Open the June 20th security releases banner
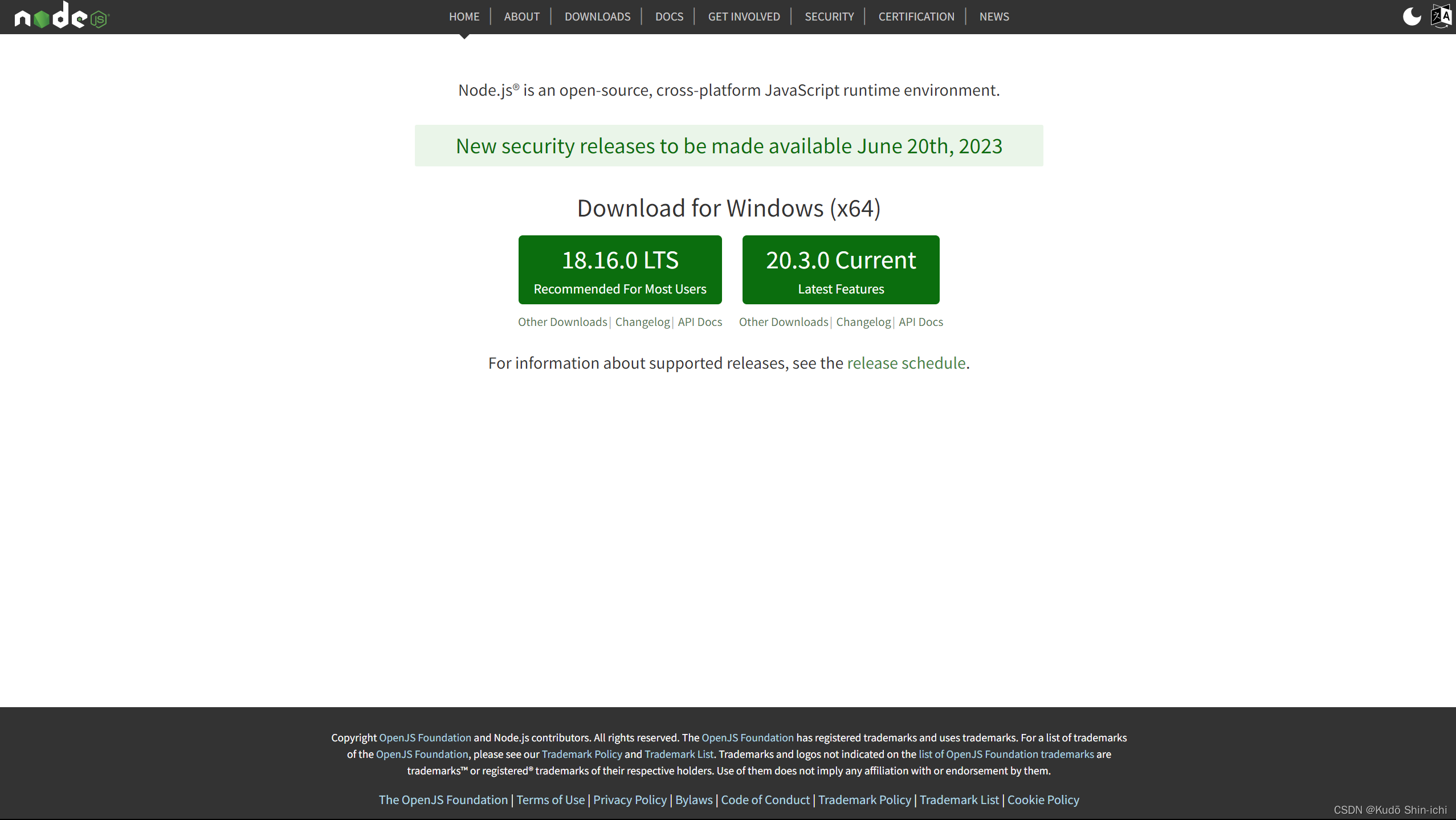 (729, 146)
